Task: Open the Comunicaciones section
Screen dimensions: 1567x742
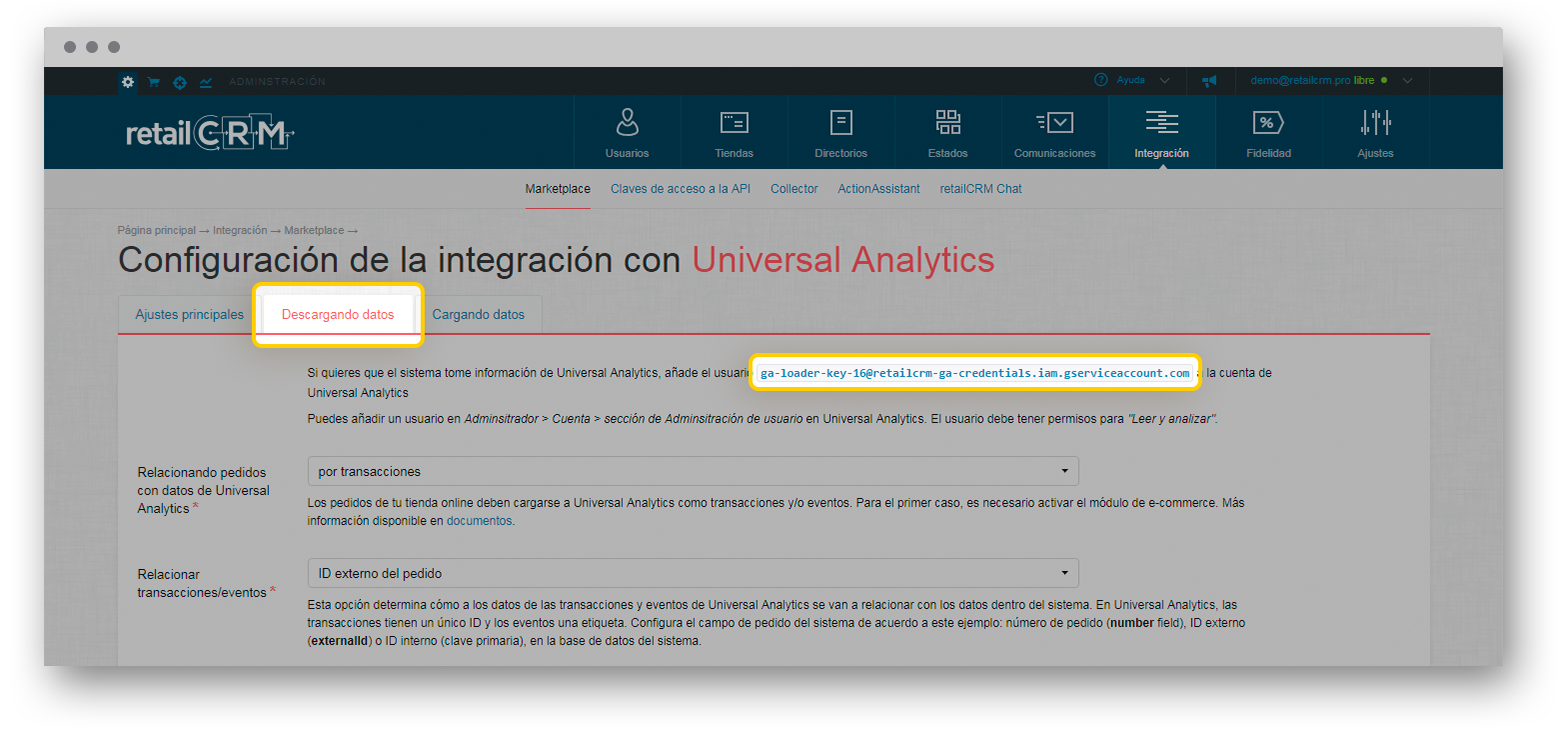Action: tap(1055, 132)
